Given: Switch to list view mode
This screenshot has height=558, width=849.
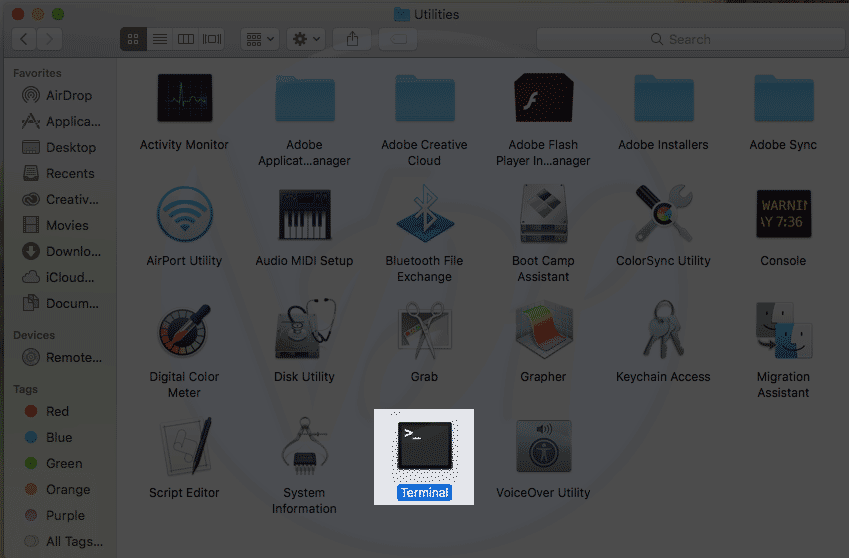Looking at the screenshot, I should [160, 39].
